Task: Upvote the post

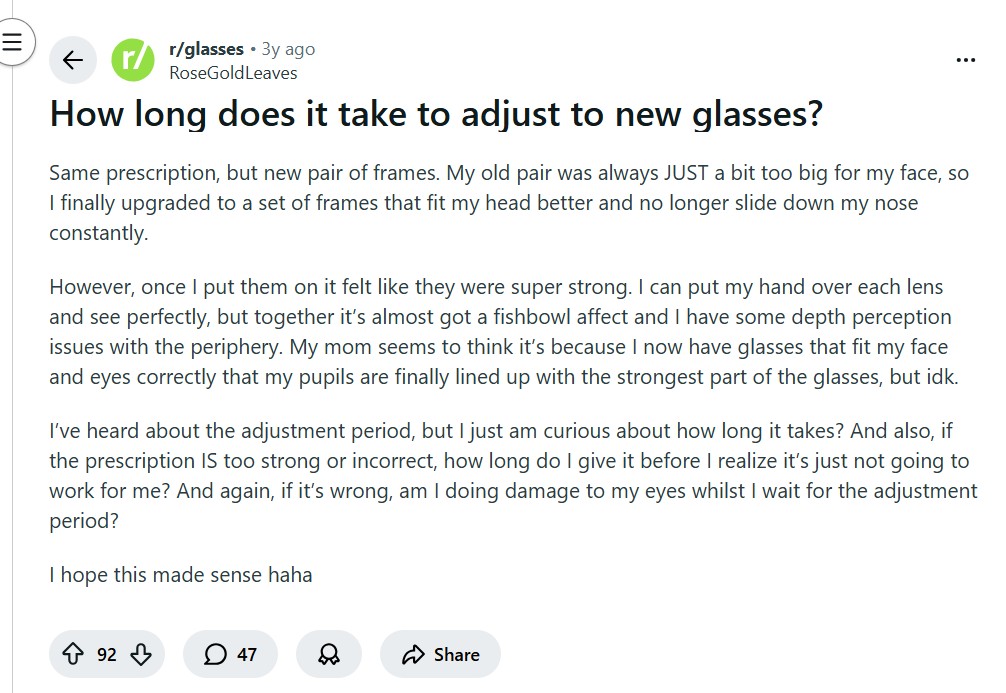Action: pyautogui.click(x=72, y=655)
